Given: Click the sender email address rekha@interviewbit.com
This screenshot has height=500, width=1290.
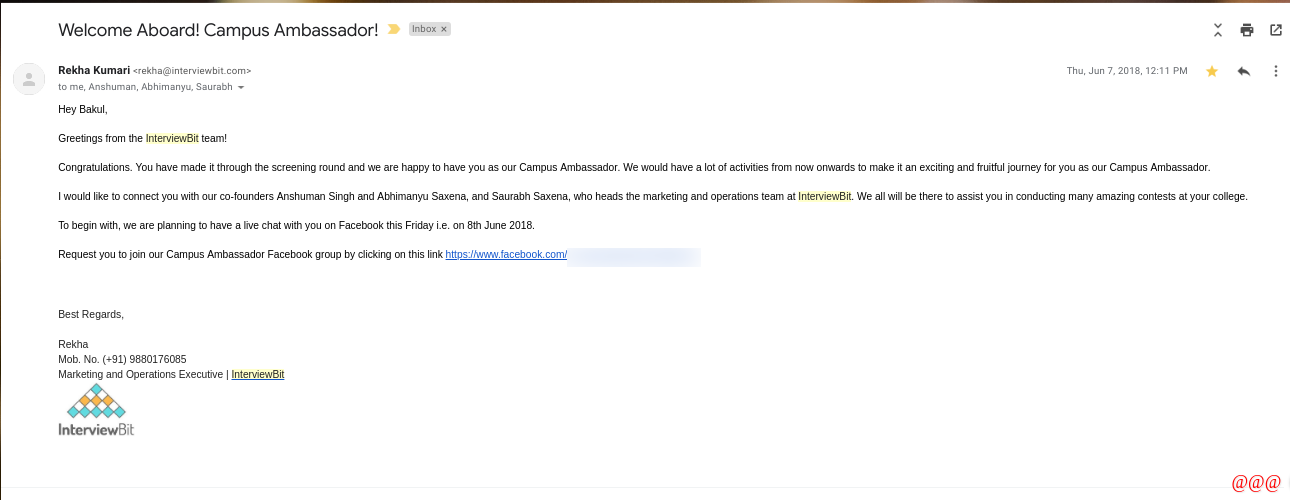Looking at the screenshot, I should [x=192, y=71].
